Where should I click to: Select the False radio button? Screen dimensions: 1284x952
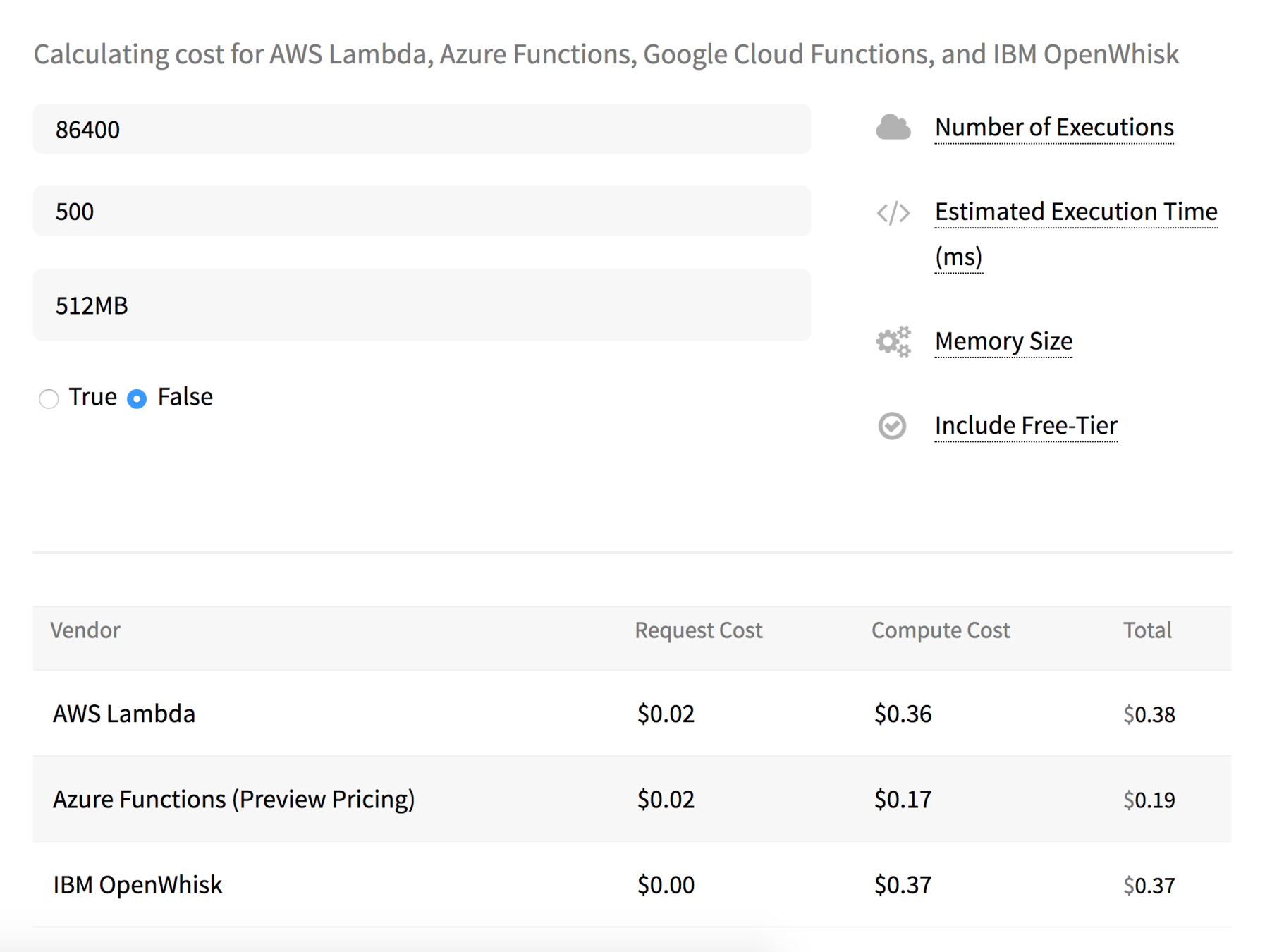point(137,398)
